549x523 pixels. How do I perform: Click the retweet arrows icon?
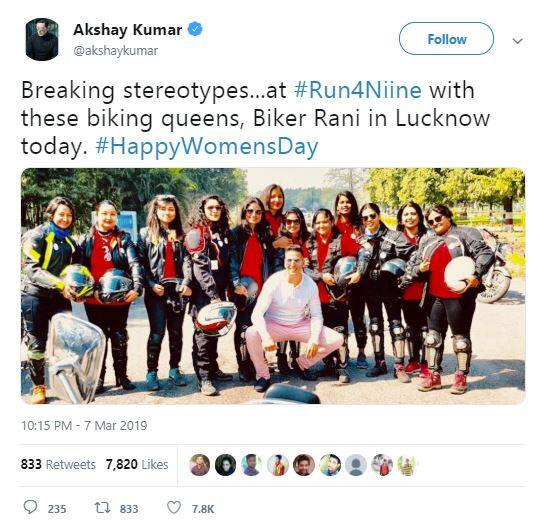(x=103, y=508)
